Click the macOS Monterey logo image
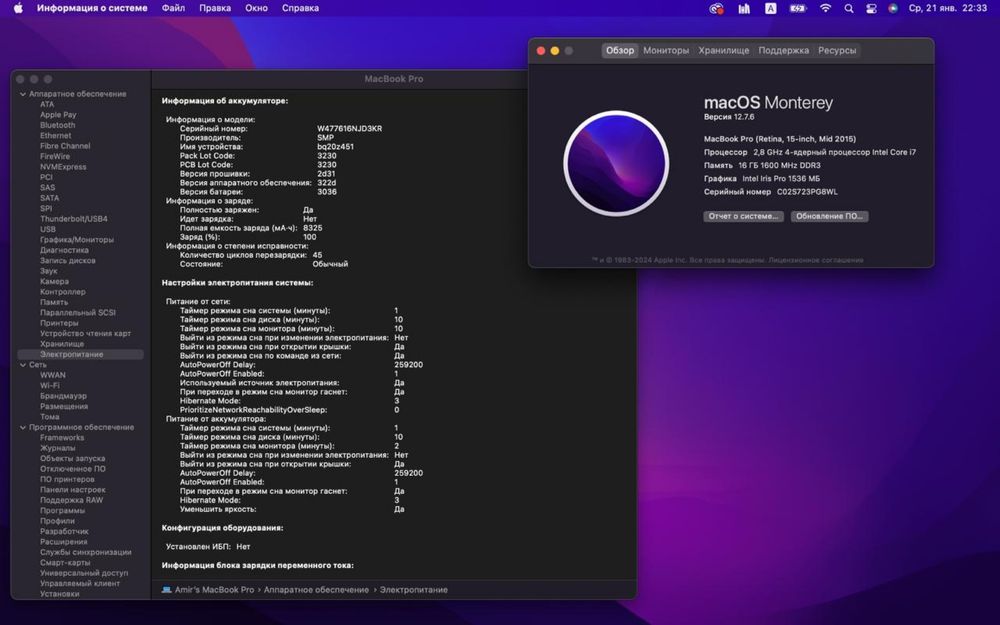Screen dimensions: 1000x625 tap(616, 163)
